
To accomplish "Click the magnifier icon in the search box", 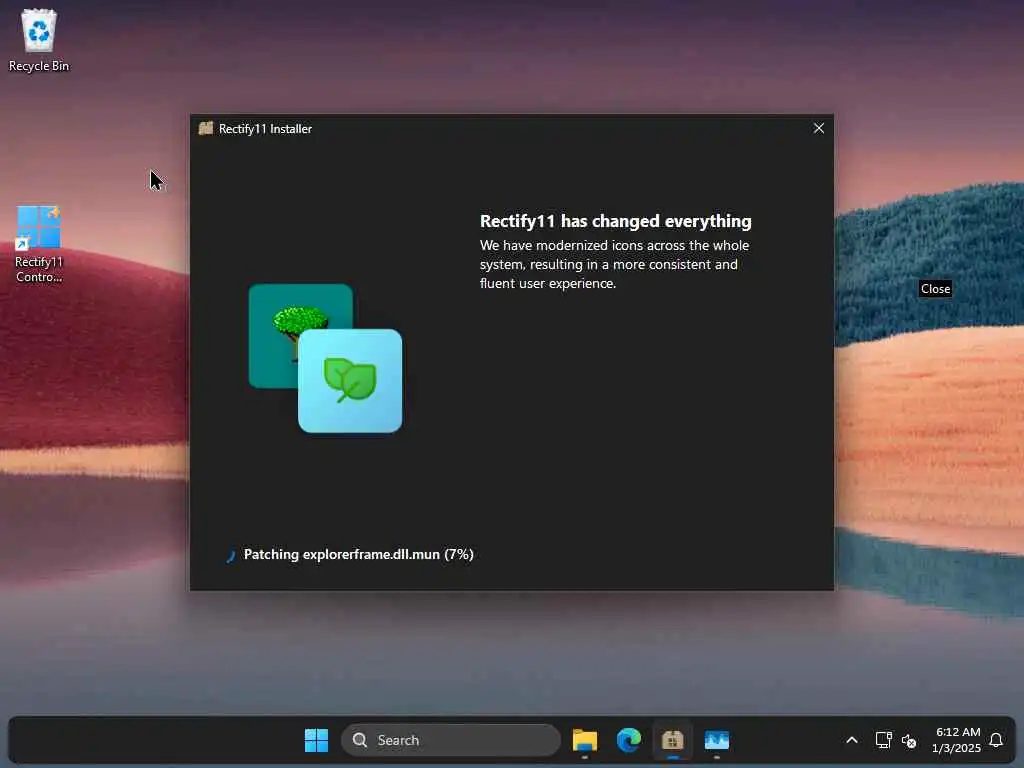I will 360,740.
